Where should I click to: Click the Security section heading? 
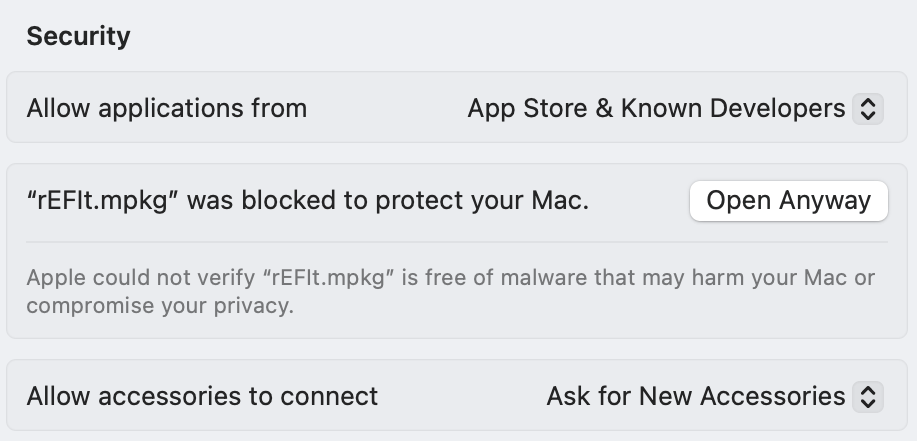tap(78, 37)
